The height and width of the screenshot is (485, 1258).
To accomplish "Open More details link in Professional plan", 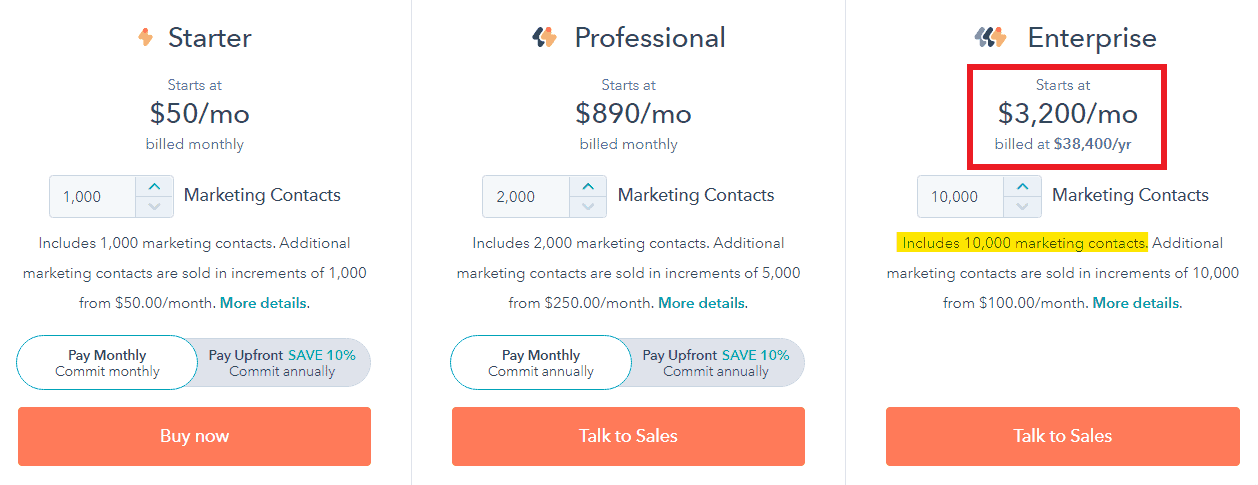I will coord(701,303).
